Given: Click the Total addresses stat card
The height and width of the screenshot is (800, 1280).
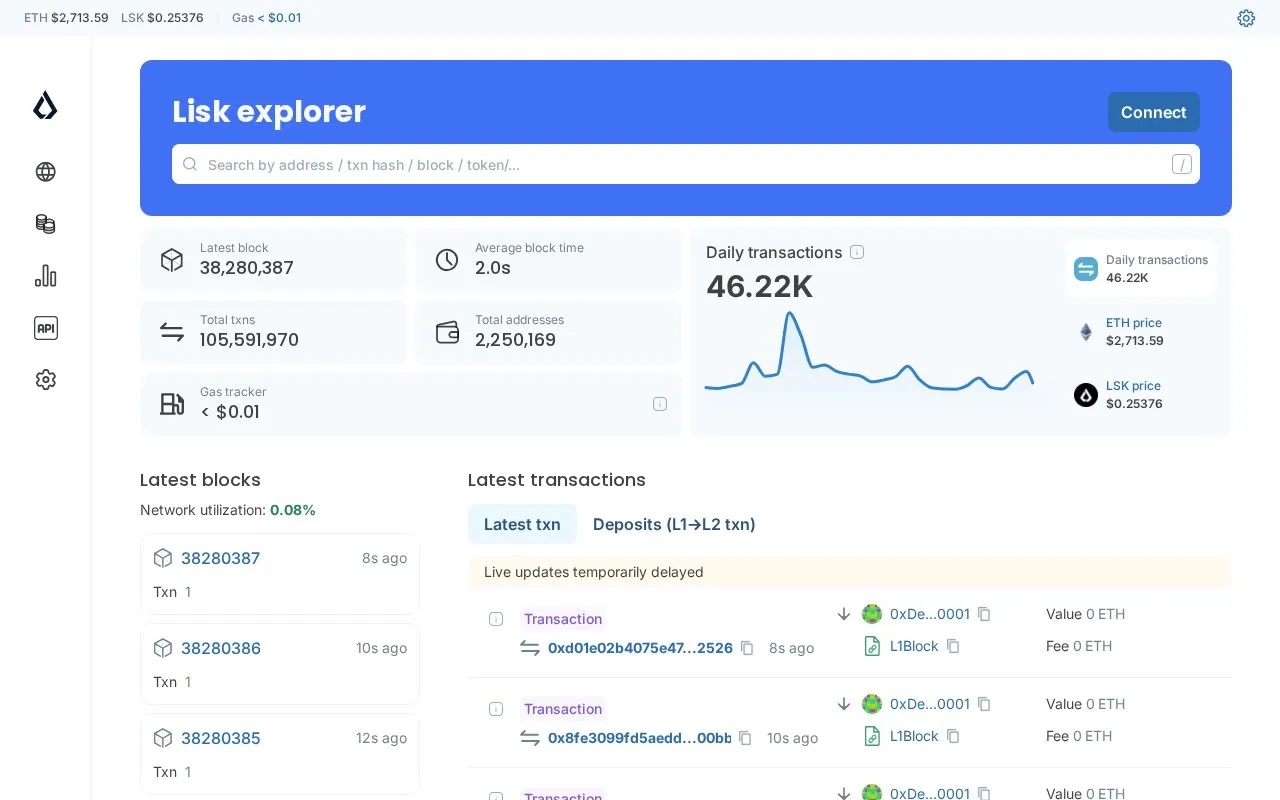Looking at the screenshot, I should click(548, 332).
